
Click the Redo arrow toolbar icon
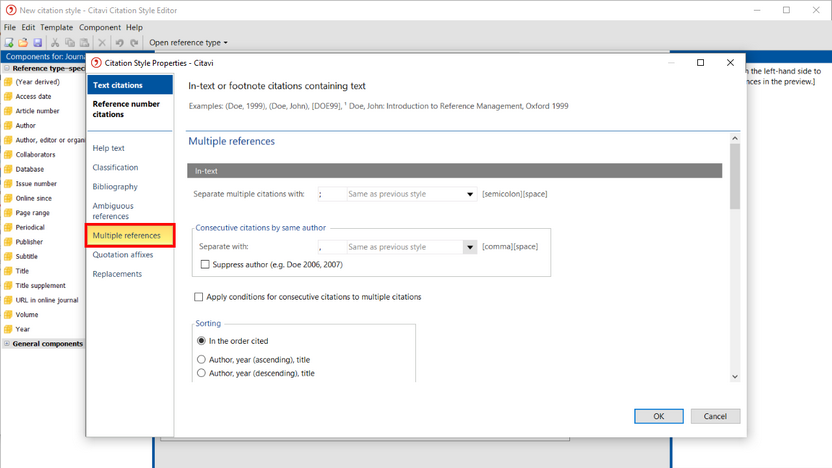[x=134, y=42]
